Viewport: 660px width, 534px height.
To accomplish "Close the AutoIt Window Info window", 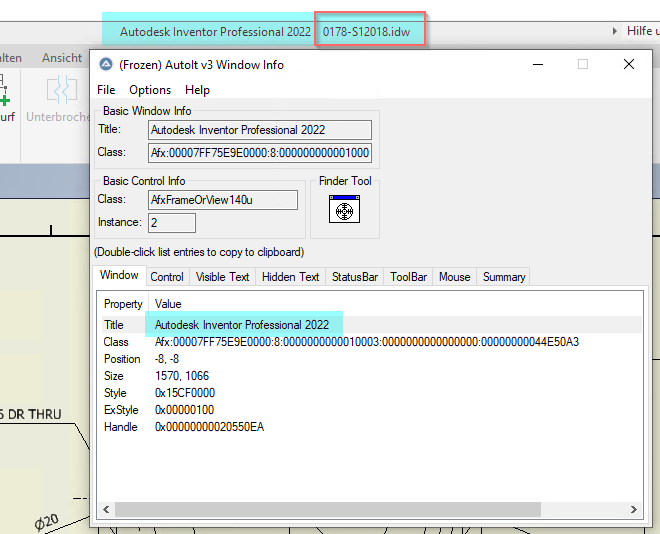I will click(629, 64).
